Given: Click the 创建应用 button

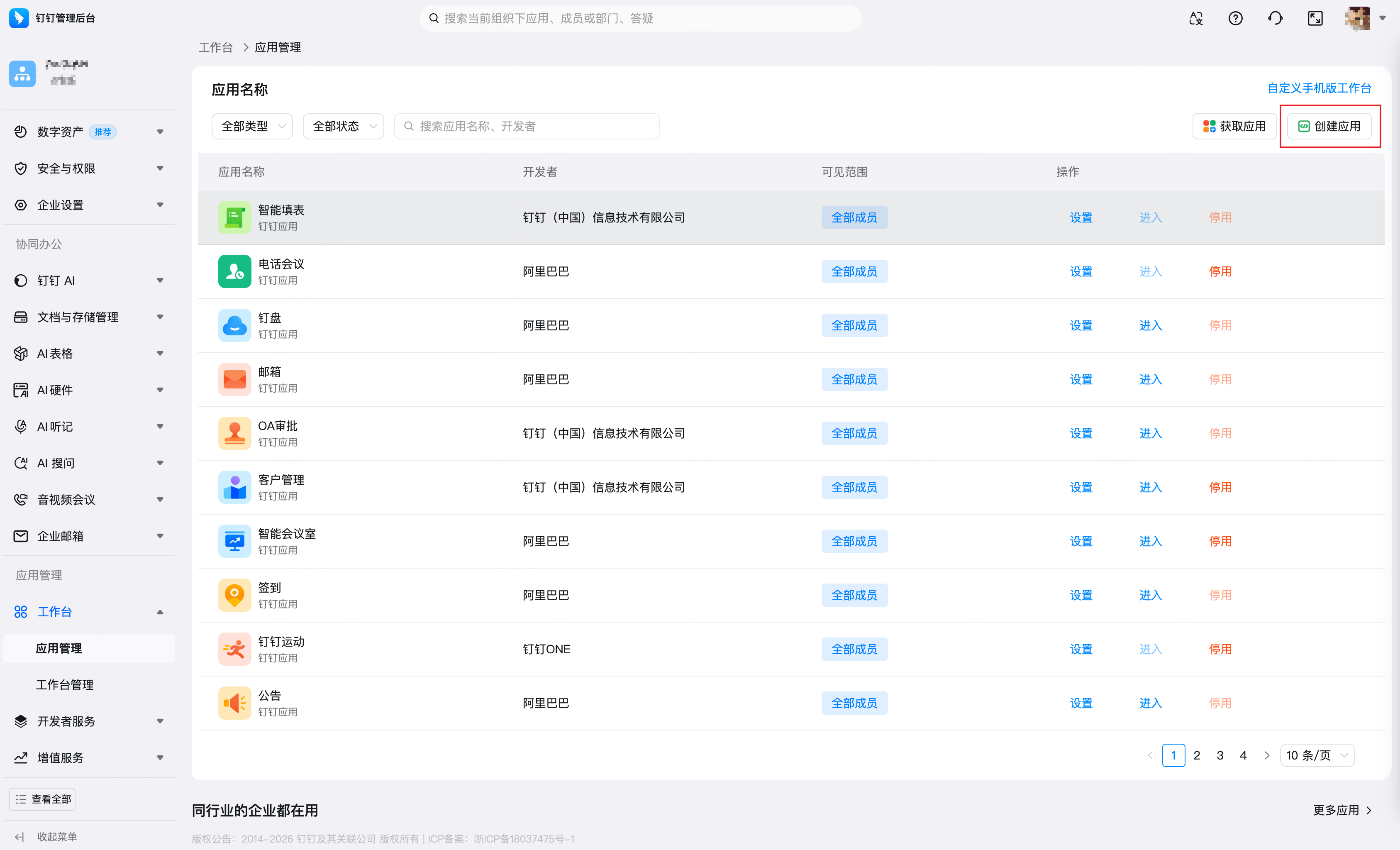Looking at the screenshot, I should [1329, 126].
